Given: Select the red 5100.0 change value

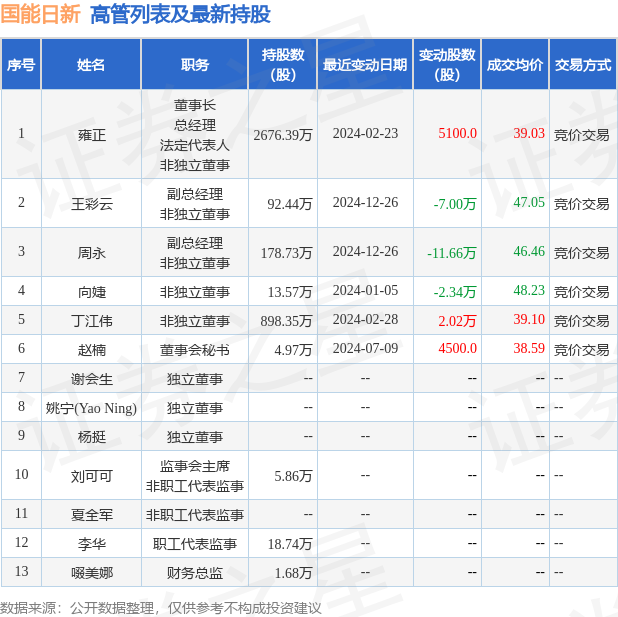Looking at the screenshot, I should [457, 133].
